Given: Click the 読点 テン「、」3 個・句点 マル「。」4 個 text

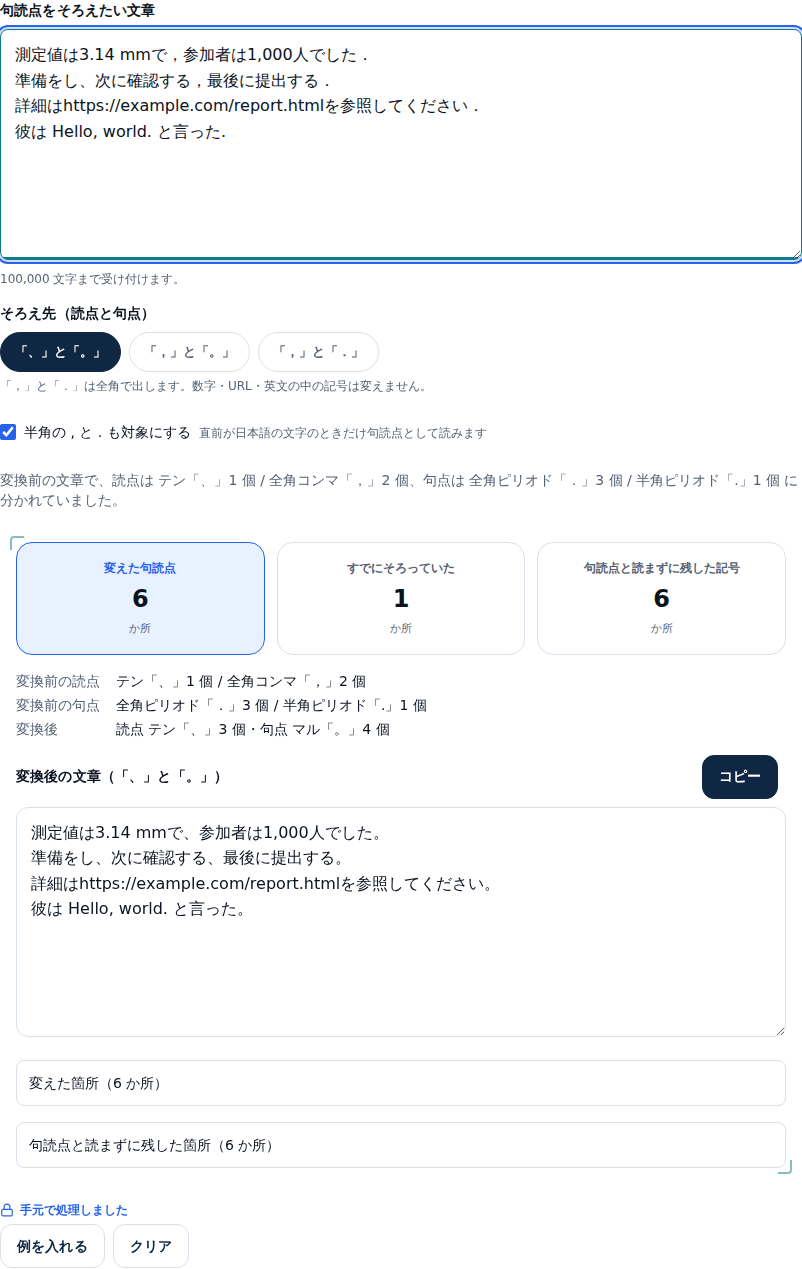Looking at the screenshot, I should [253, 729].
